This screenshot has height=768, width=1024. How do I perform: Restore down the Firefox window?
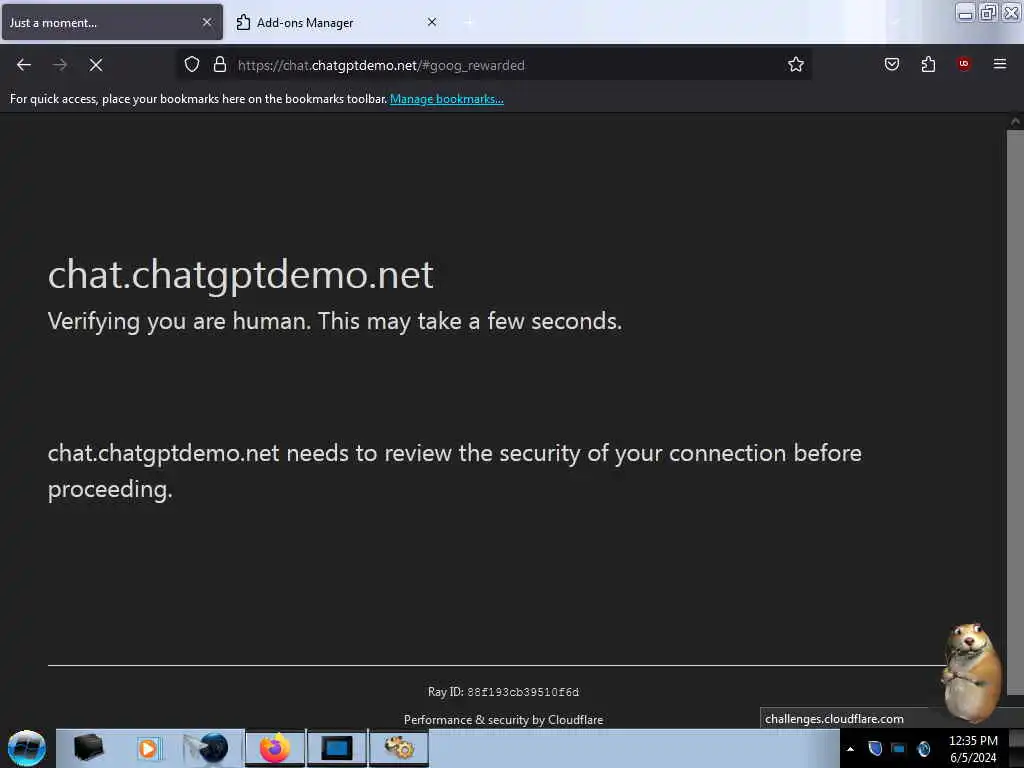click(988, 12)
